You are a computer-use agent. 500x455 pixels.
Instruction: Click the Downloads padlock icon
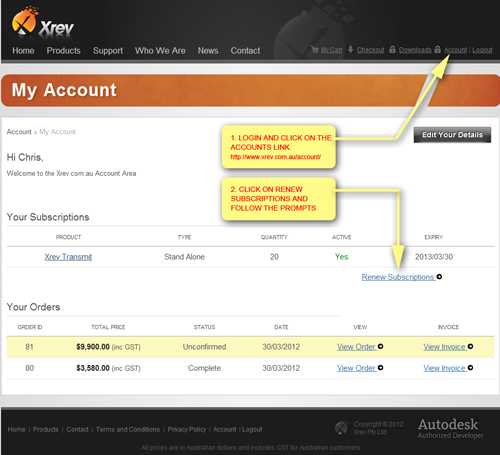(x=392, y=50)
